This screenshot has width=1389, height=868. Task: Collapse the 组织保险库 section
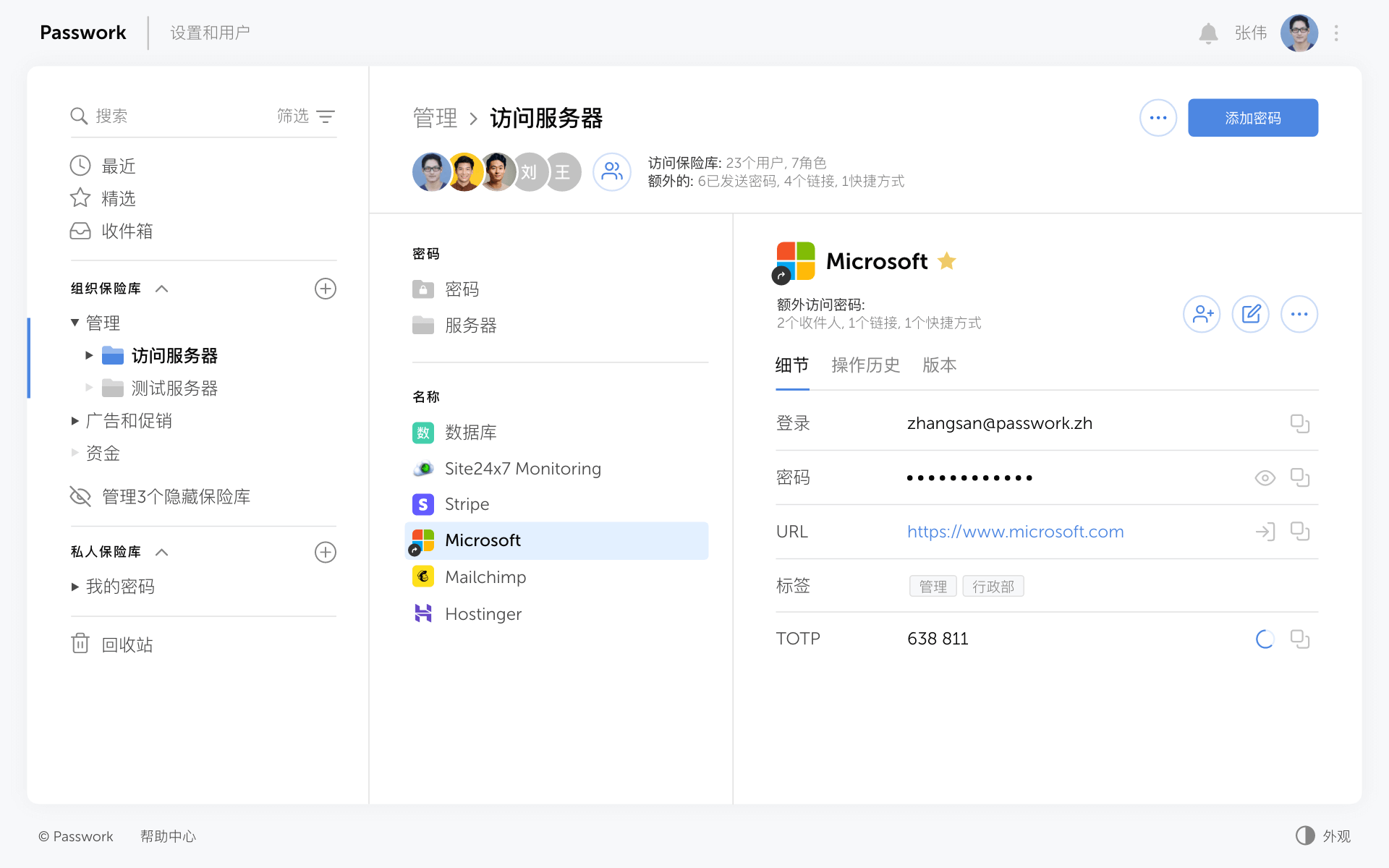pyautogui.click(x=162, y=289)
